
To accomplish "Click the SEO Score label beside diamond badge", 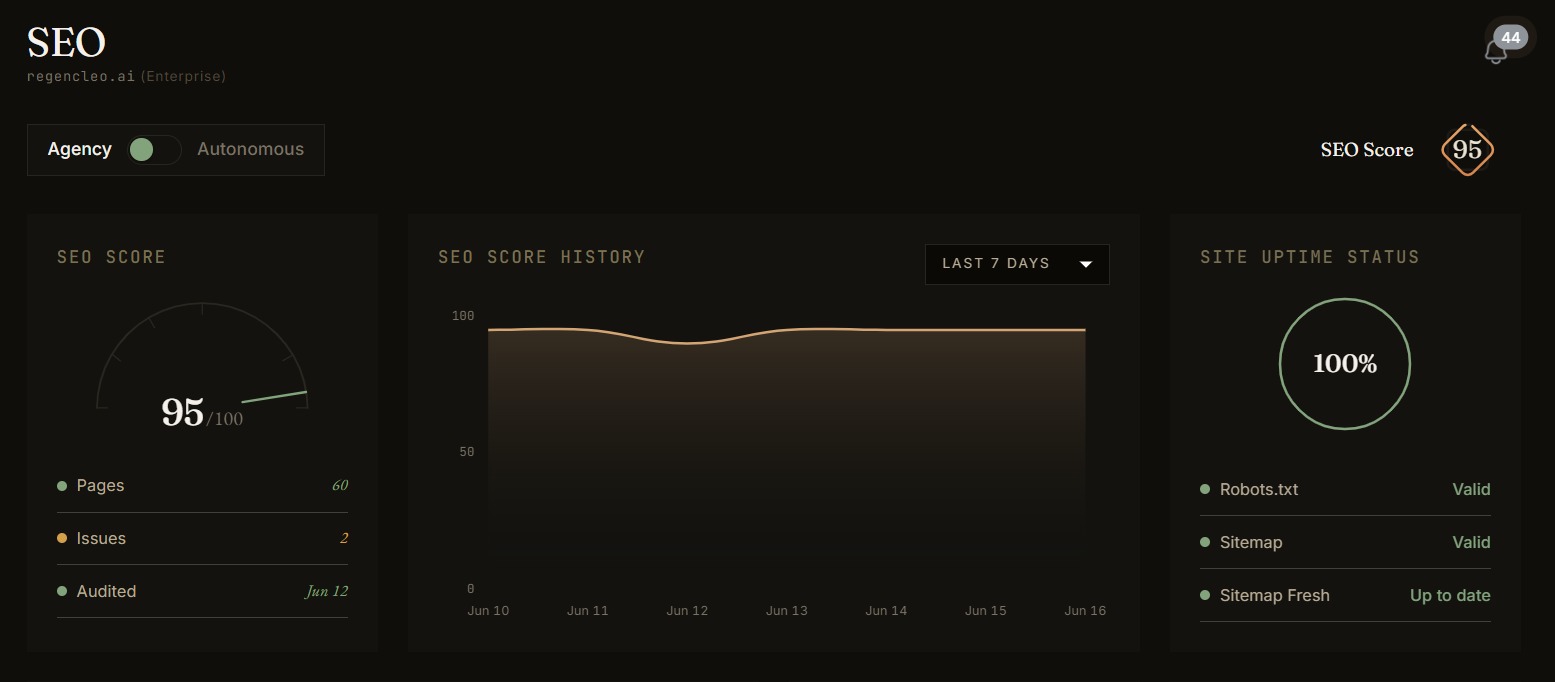I will pyautogui.click(x=1367, y=150).
